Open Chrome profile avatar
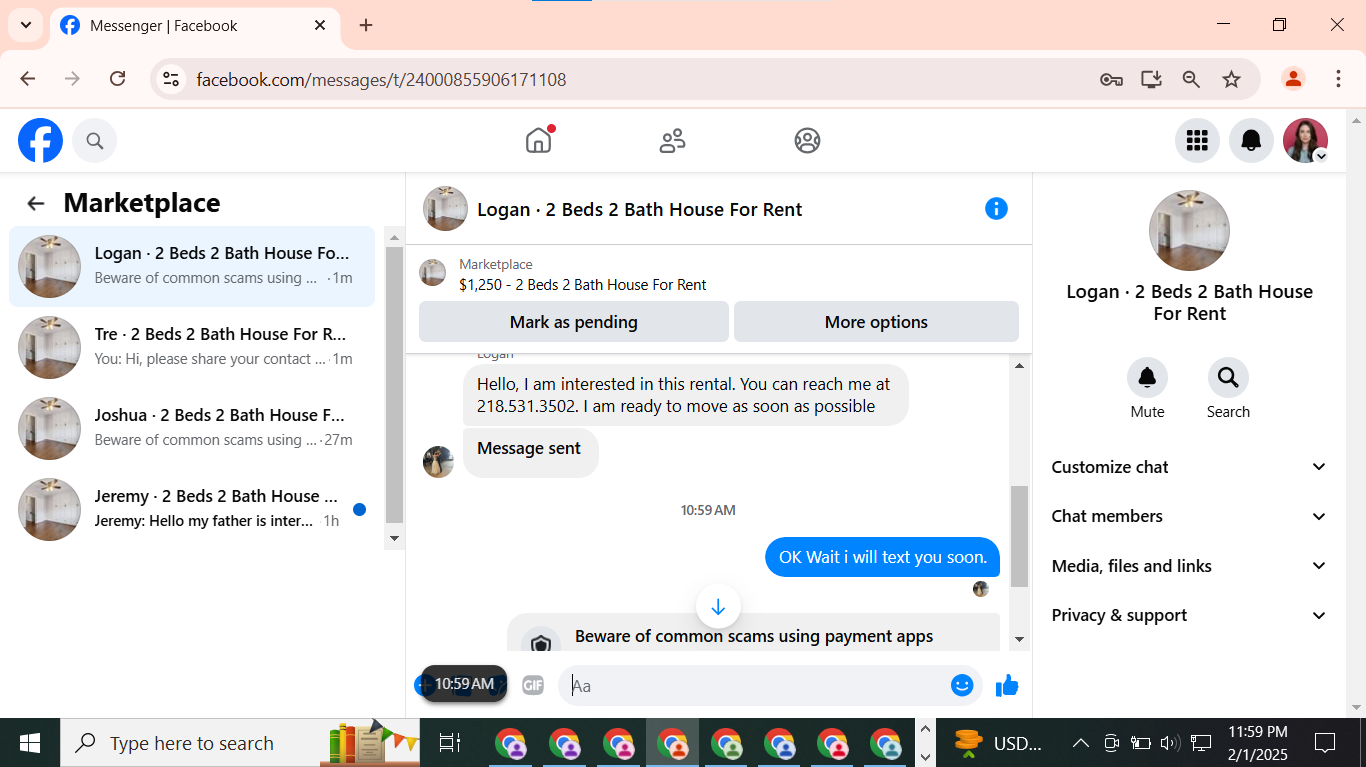 [x=1293, y=79]
